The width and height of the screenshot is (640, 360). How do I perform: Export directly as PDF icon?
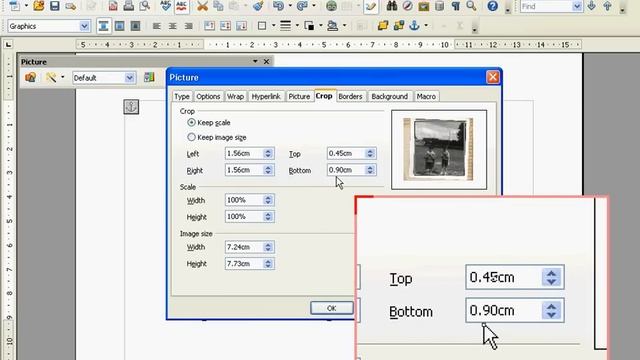coord(113,6)
